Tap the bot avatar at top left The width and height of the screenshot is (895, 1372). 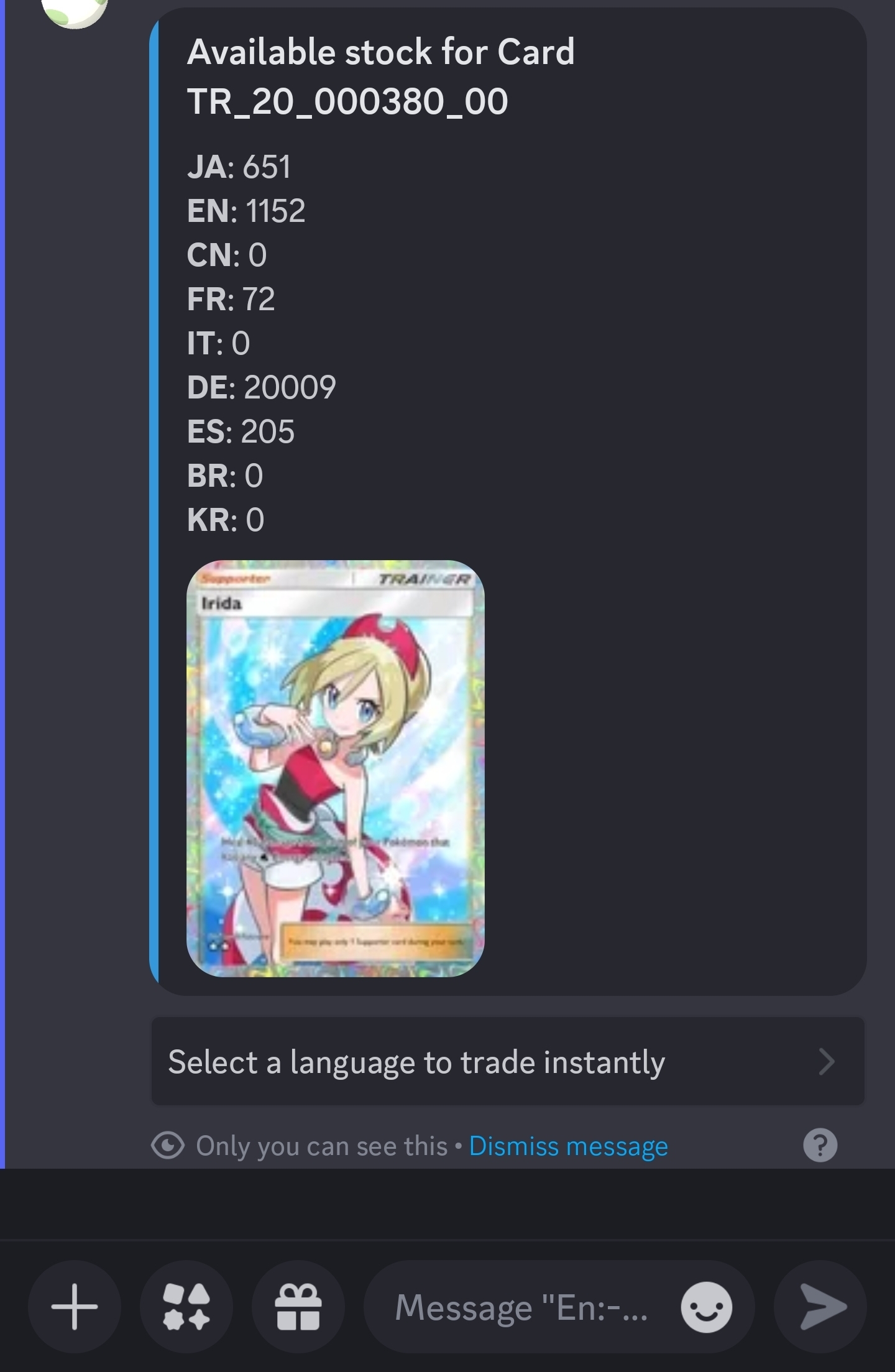(x=75, y=9)
